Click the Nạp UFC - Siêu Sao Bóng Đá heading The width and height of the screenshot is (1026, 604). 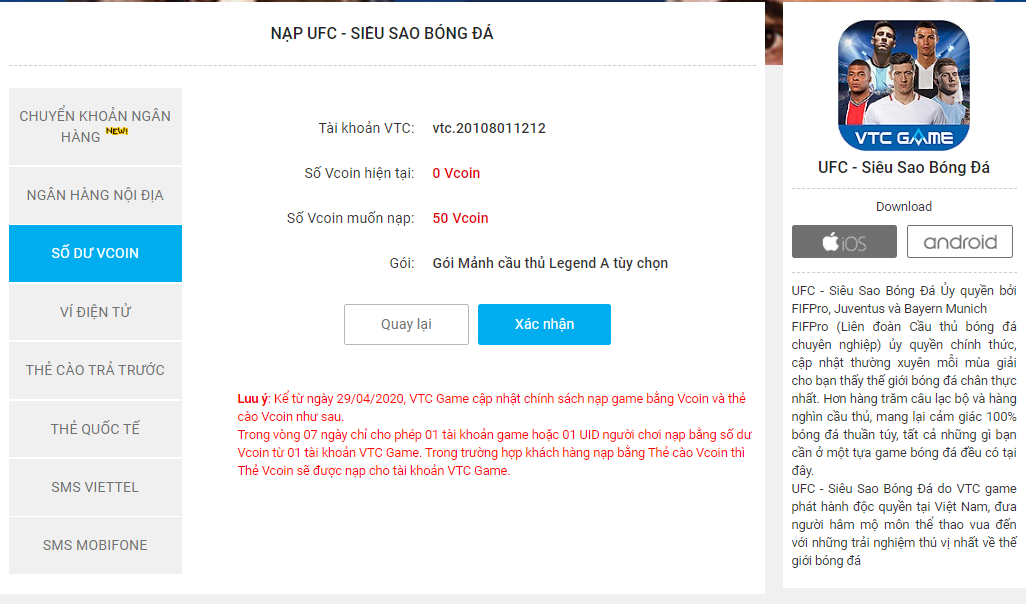[x=382, y=33]
